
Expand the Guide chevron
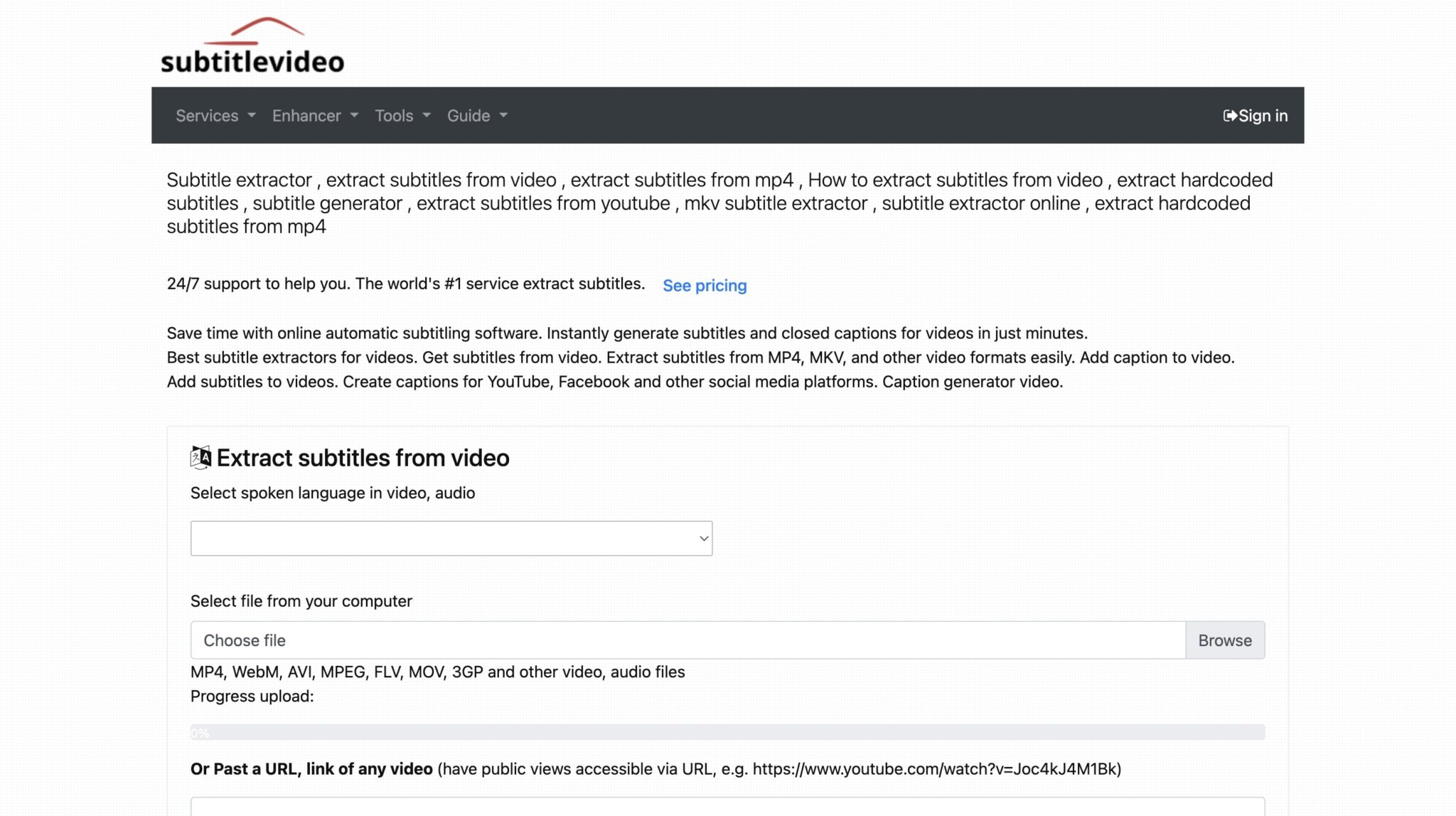503,116
